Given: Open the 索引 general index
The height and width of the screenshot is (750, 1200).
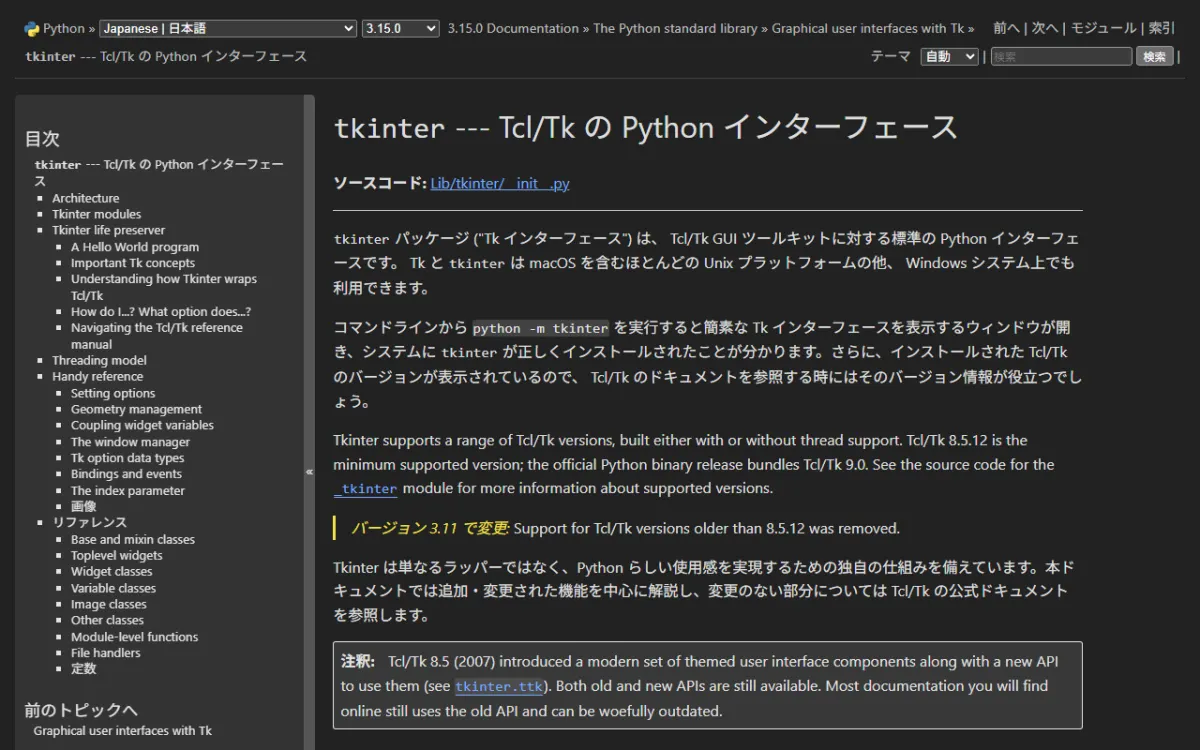Looking at the screenshot, I should [x=1162, y=29].
